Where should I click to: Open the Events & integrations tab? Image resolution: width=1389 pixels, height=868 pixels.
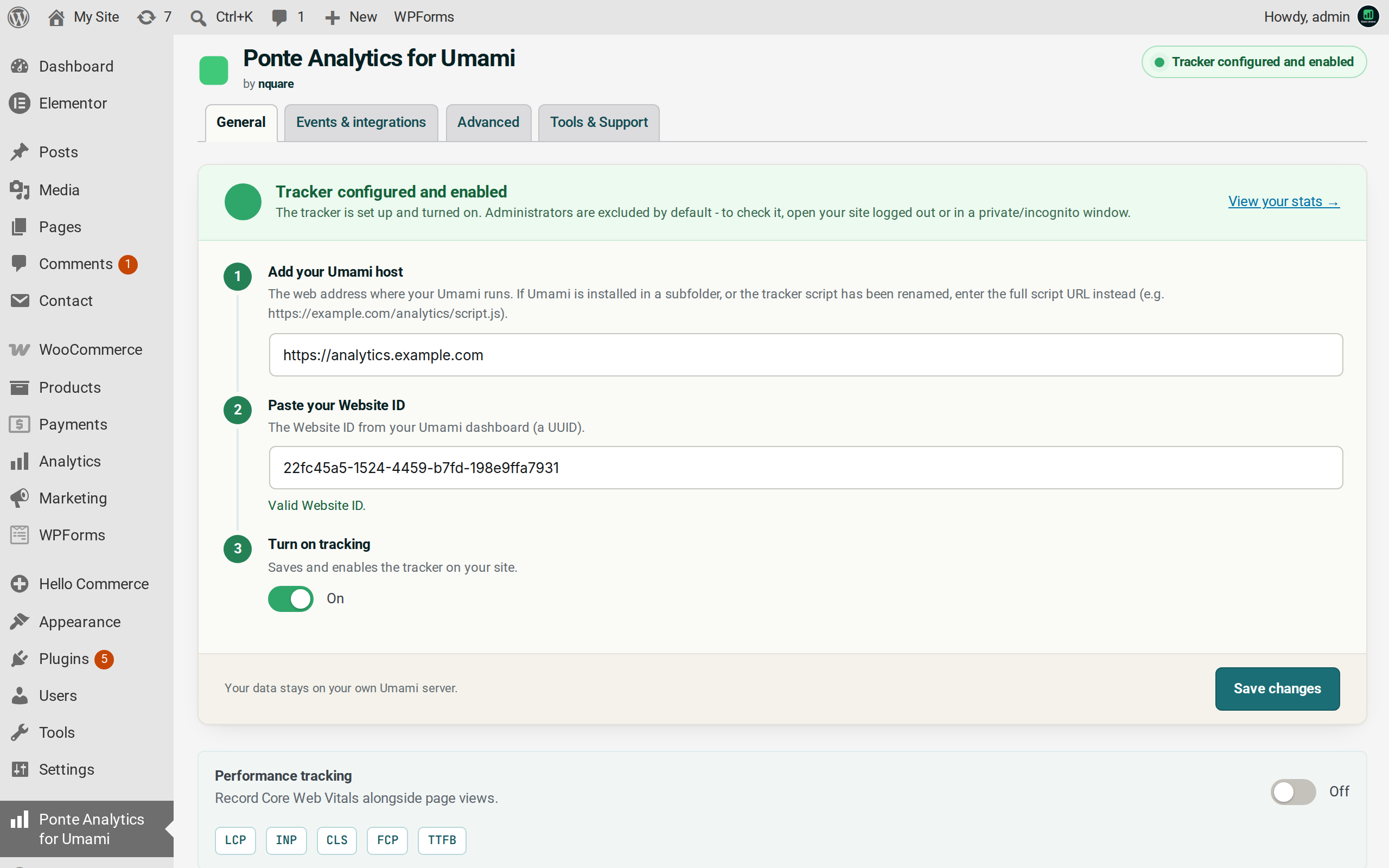tap(360, 122)
